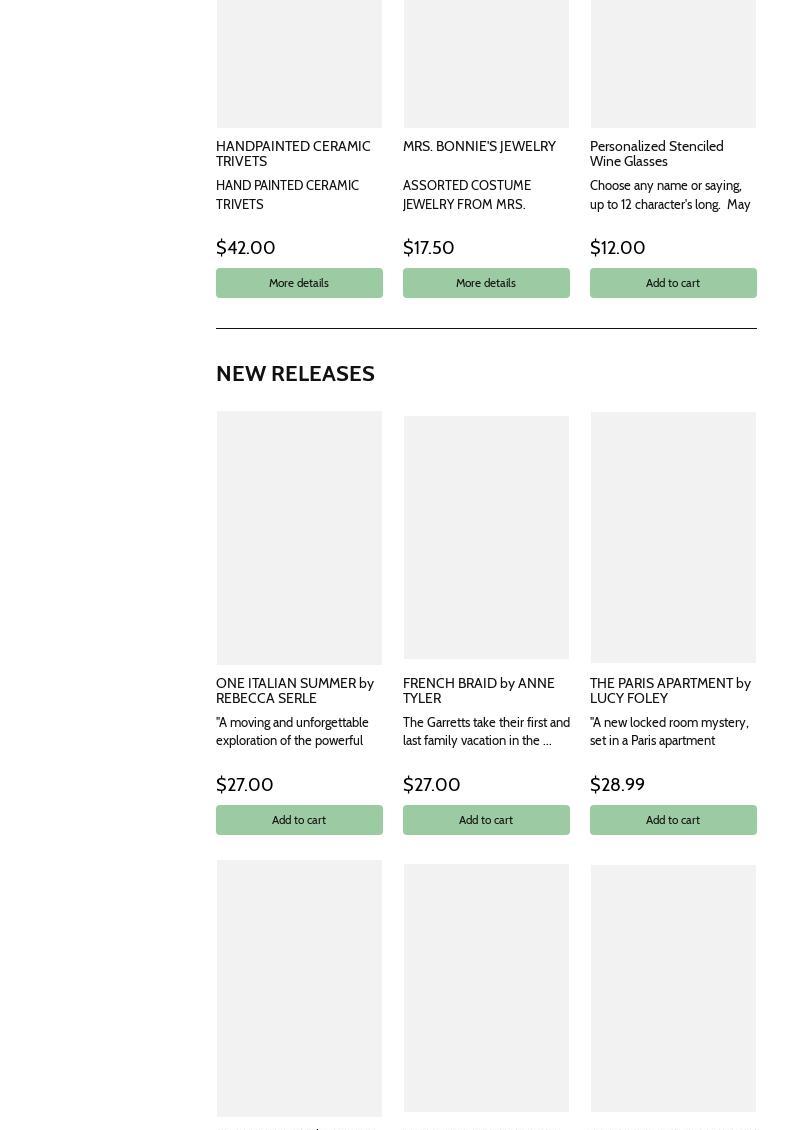Add French Braid to cart
Image resolution: width=785 pixels, height=1130 pixels.
[x=486, y=820]
